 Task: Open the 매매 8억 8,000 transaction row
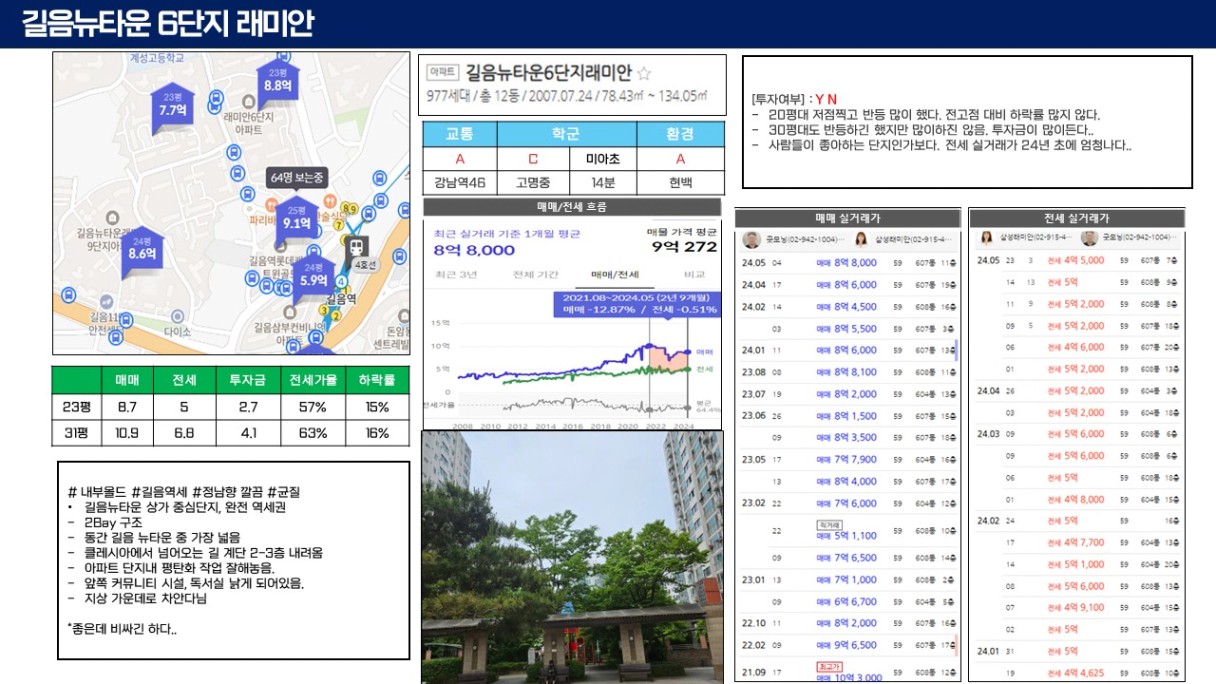pos(848,263)
